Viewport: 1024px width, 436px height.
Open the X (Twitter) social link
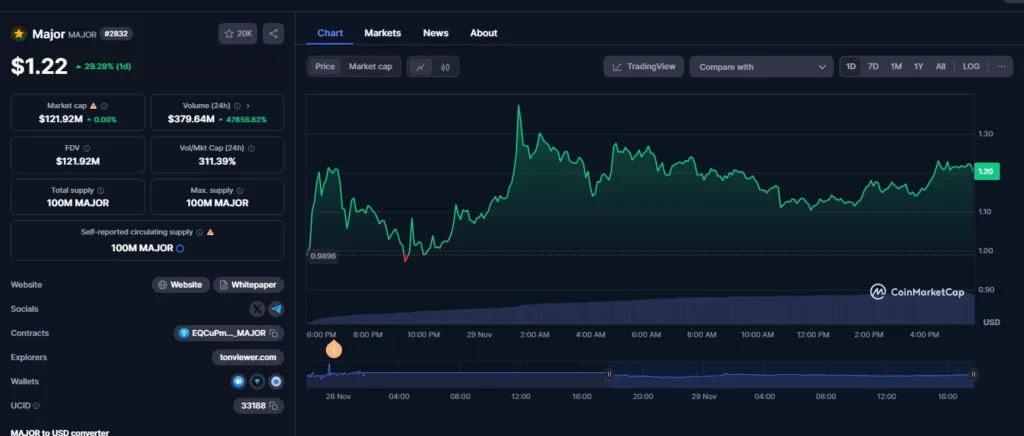pyautogui.click(x=257, y=309)
